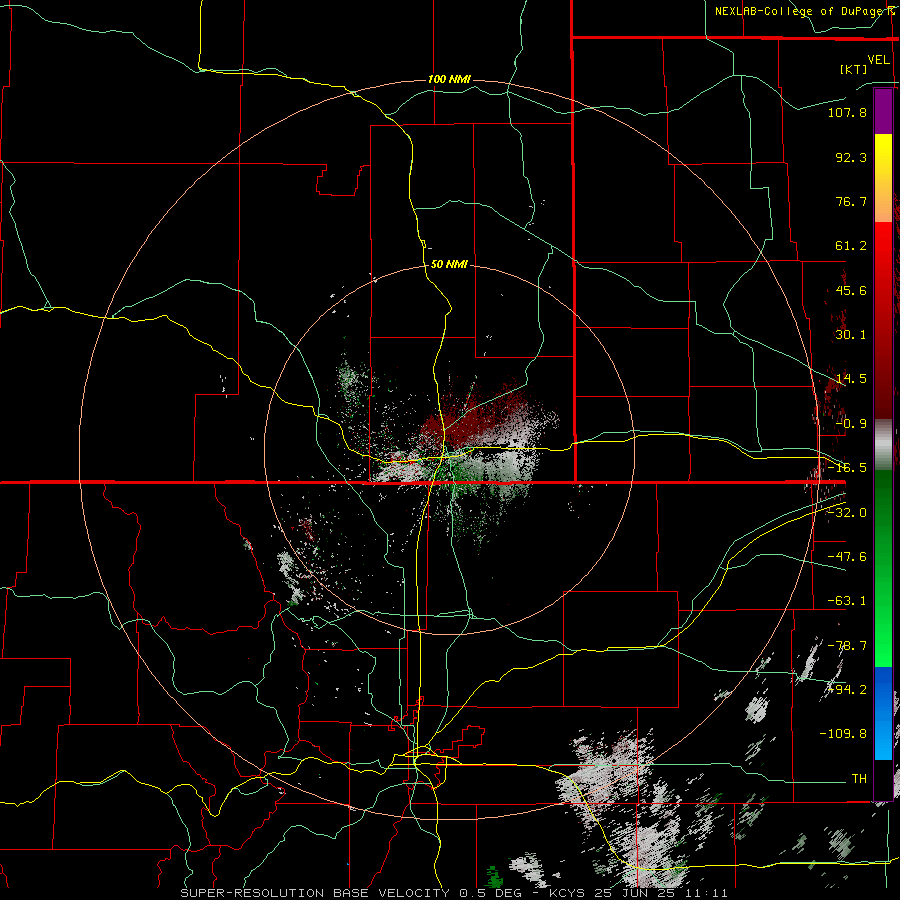900x900 pixels.
Task: Pick the purple segment of the color bar
Action: click(x=883, y=111)
